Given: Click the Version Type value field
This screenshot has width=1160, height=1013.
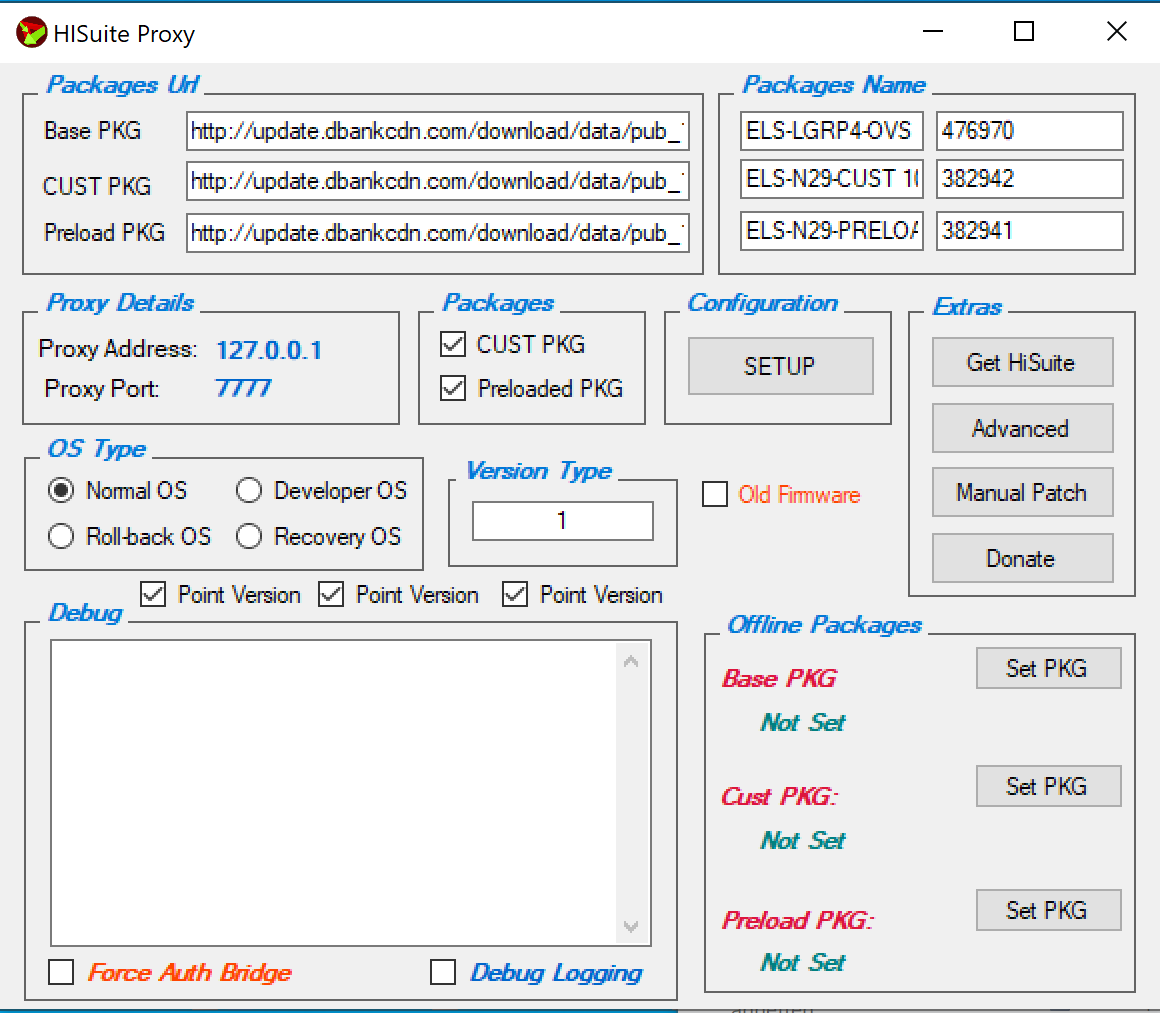Looking at the screenshot, I should click(562, 521).
